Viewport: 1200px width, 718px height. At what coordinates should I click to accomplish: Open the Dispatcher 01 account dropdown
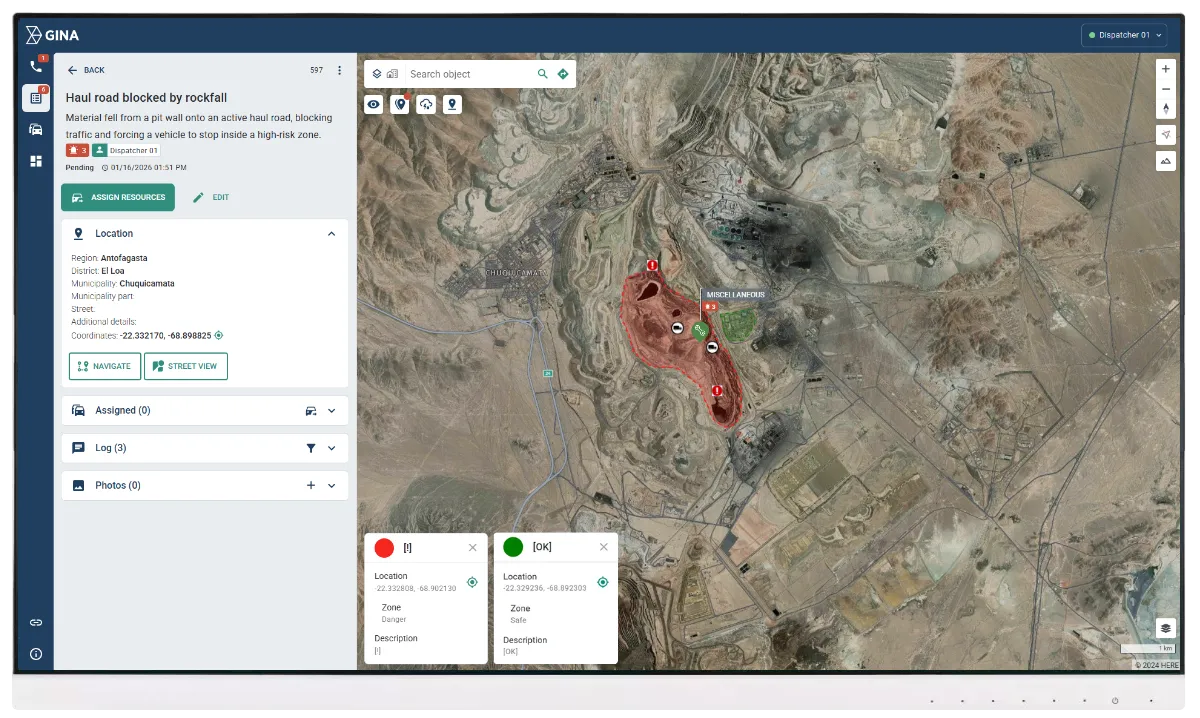pyautogui.click(x=1124, y=33)
